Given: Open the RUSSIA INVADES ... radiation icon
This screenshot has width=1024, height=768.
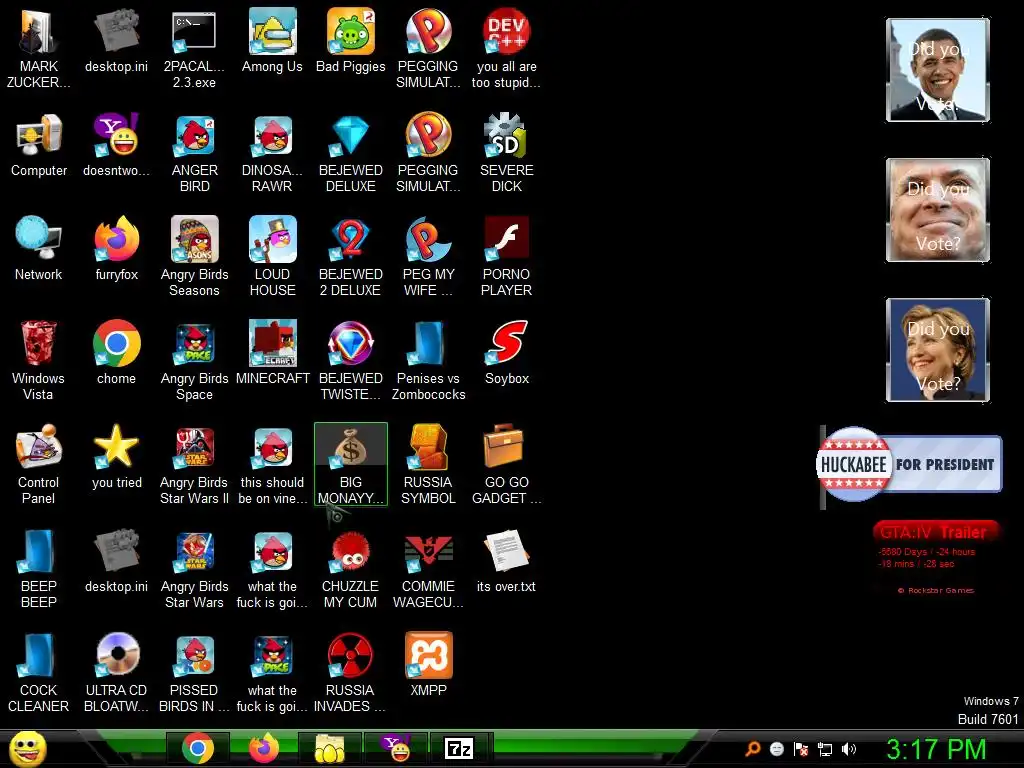Looking at the screenshot, I should click(350, 673).
